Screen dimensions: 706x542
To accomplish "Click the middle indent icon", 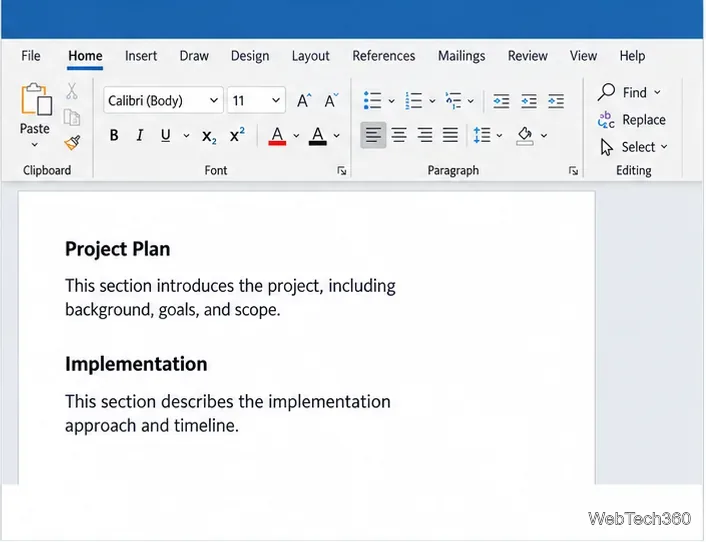I will (x=529, y=101).
